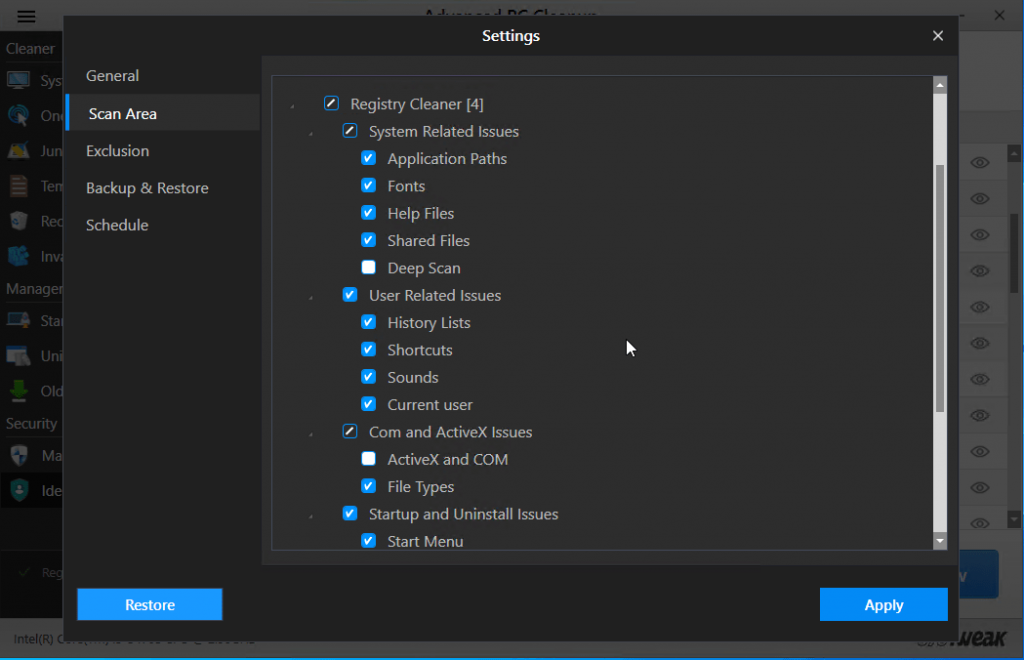
Task: Toggle the Registry Cleaner [4] checkbox
Action: pyautogui.click(x=331, y=103)
